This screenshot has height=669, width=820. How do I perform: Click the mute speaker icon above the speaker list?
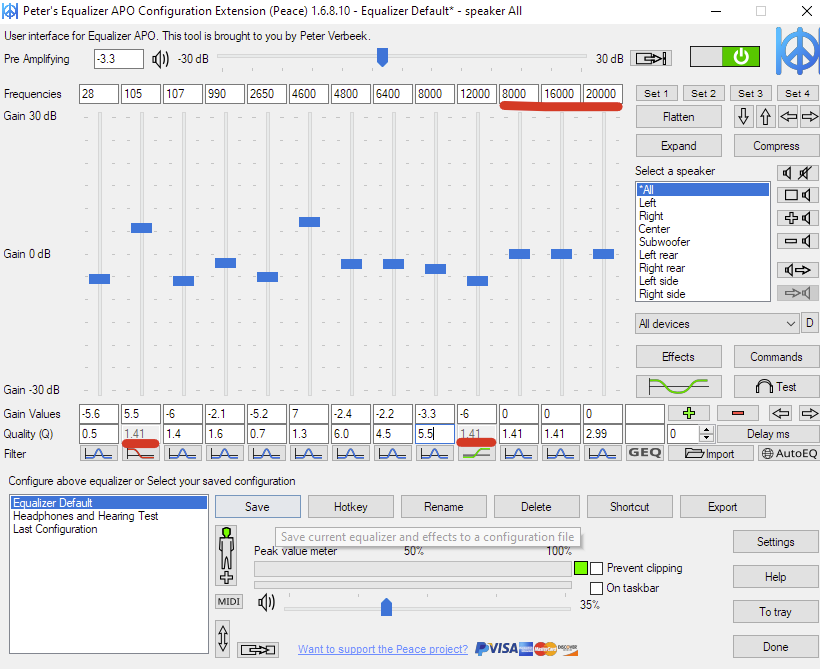coord(798,173)
